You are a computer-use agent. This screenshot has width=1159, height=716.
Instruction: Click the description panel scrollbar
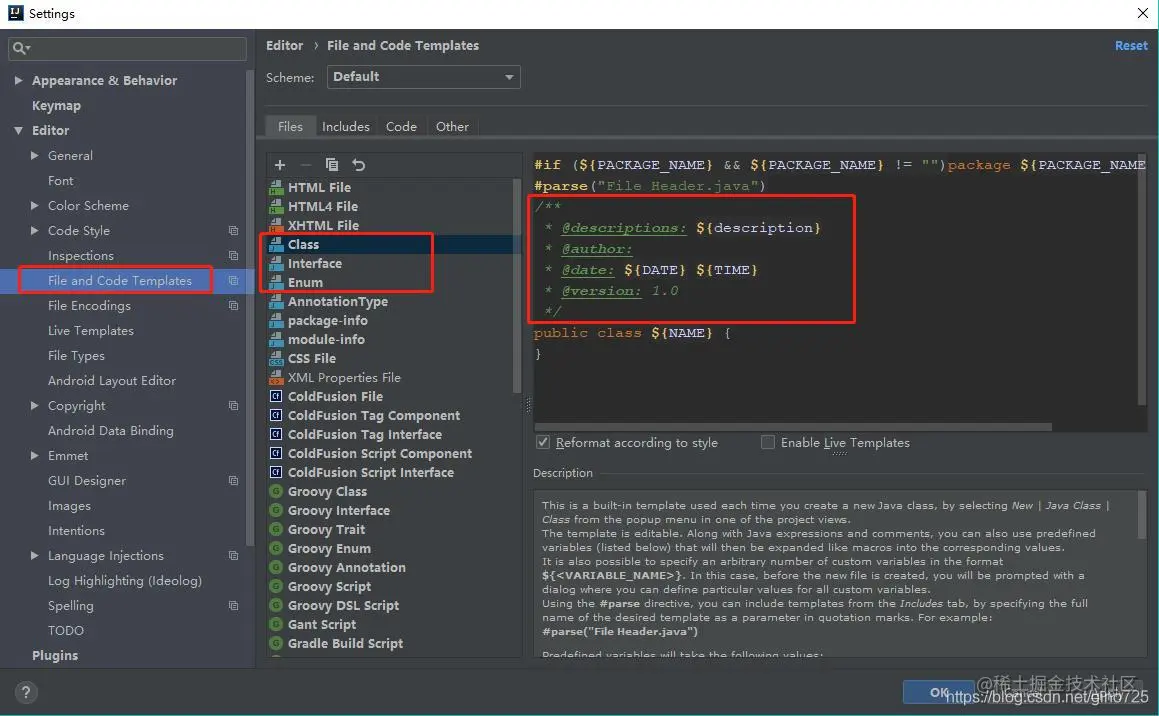[1142, 514]
